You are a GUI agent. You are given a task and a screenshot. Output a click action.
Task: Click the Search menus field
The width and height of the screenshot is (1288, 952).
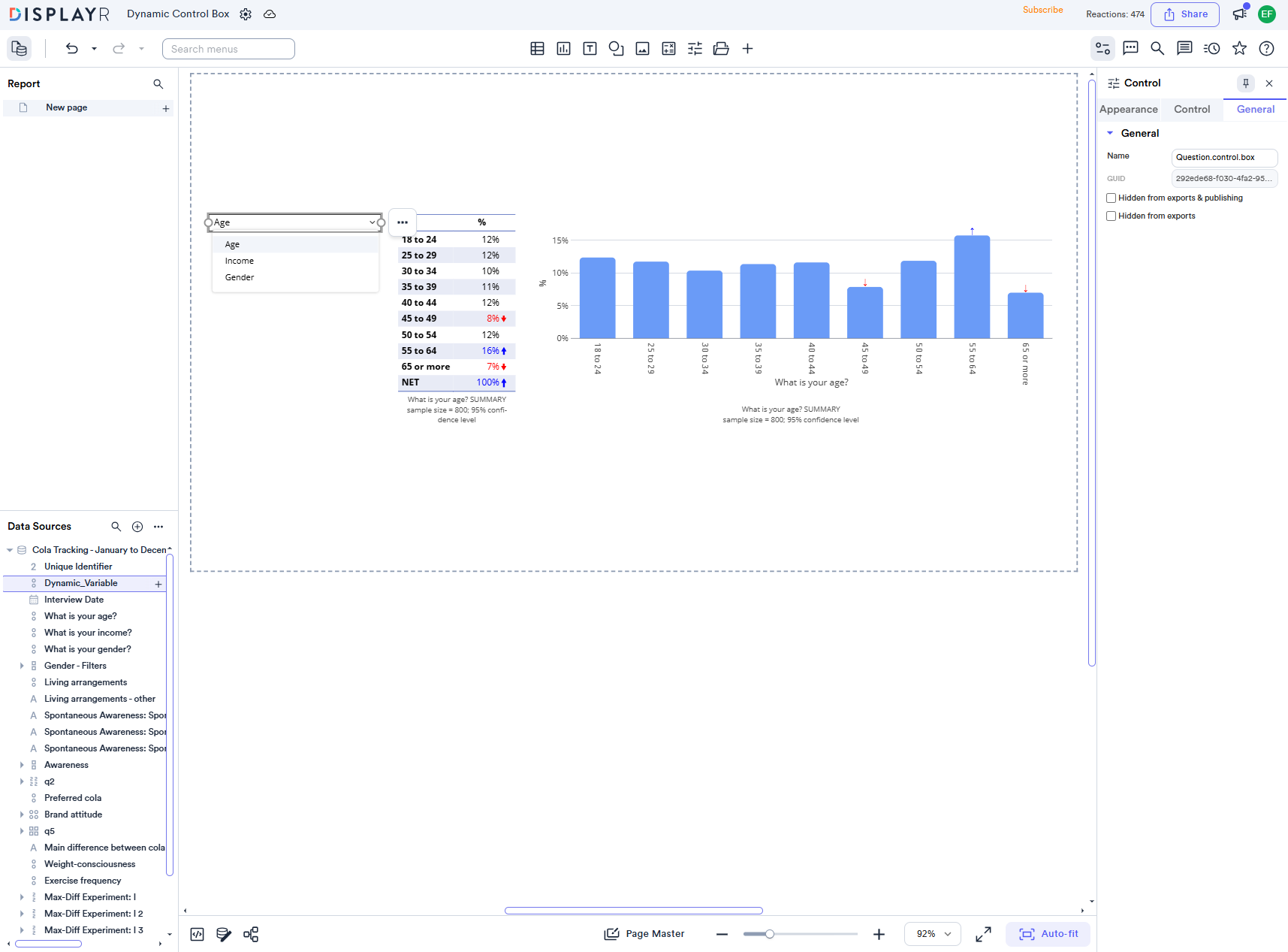[228, 49]
